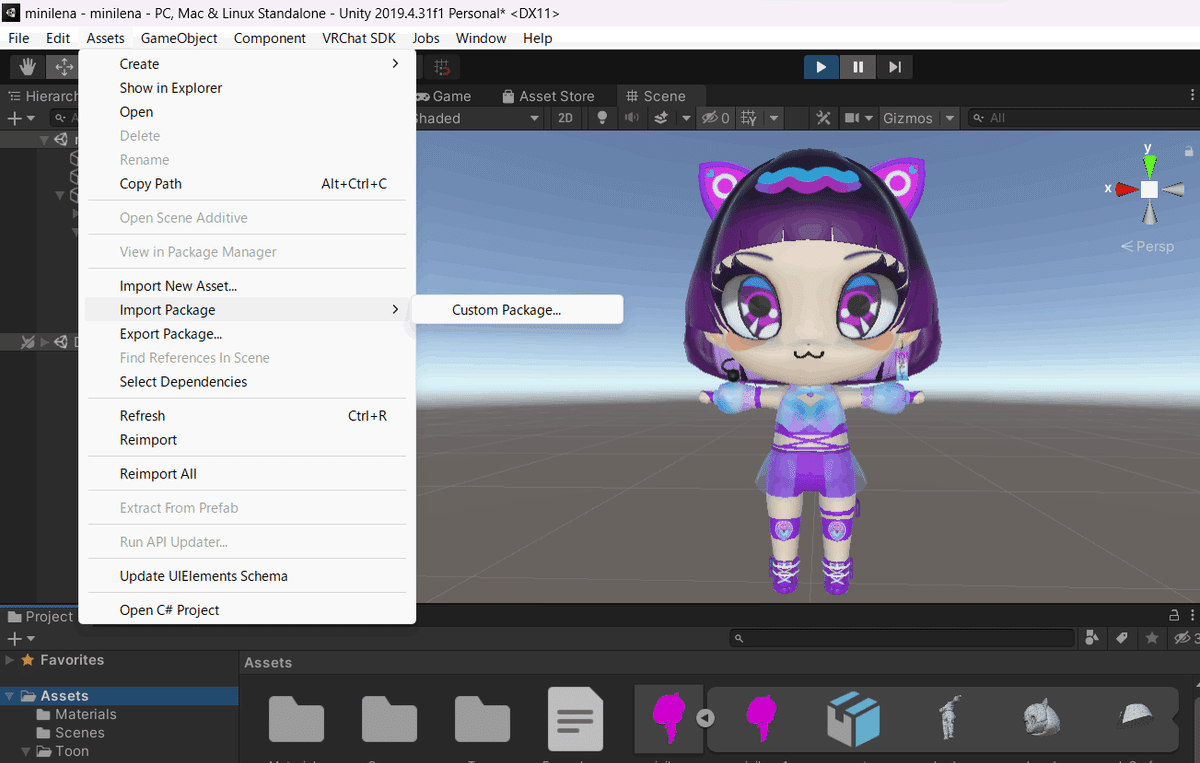Choose Custom Package... from the submenu
Screen dimensions: 1200x763
(518, 310)
